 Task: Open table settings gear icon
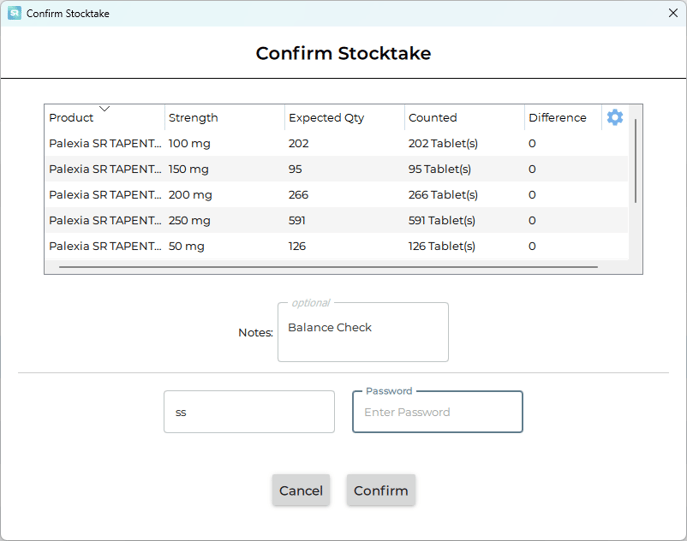click(615, 117)
